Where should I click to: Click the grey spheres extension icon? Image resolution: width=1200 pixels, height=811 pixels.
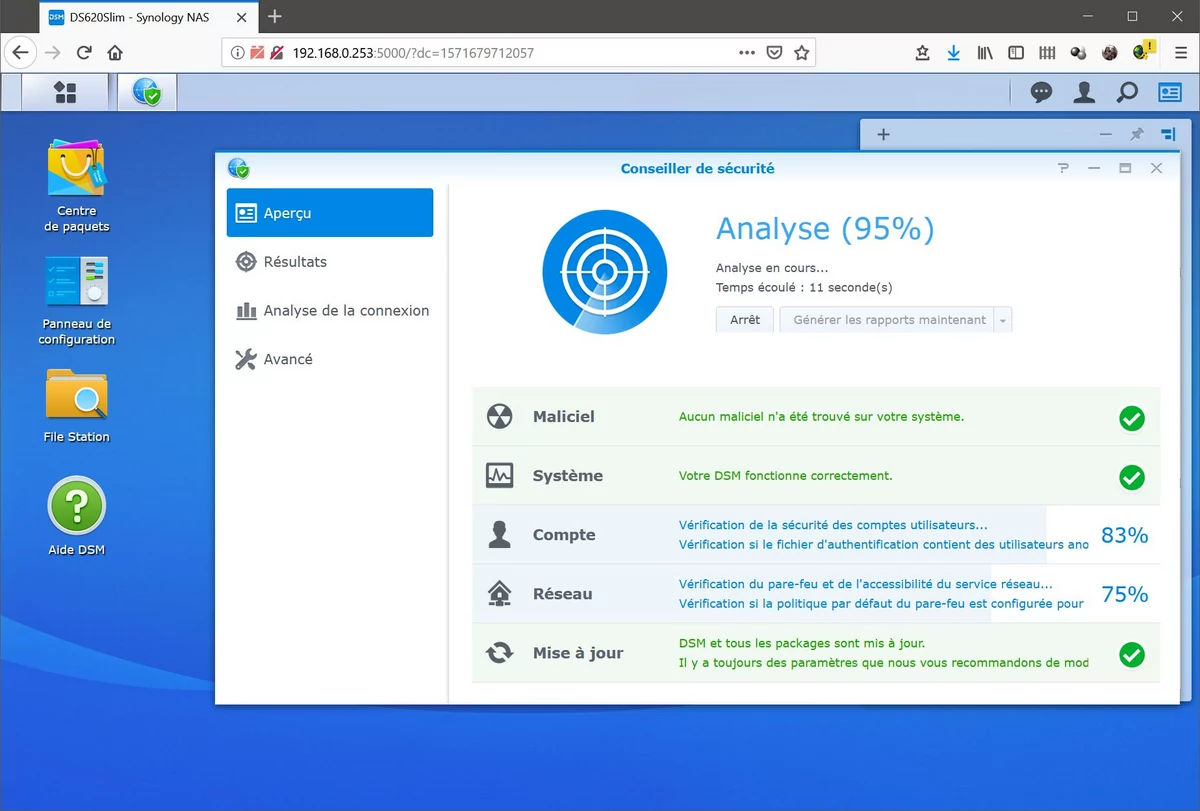pos(1078,53)
